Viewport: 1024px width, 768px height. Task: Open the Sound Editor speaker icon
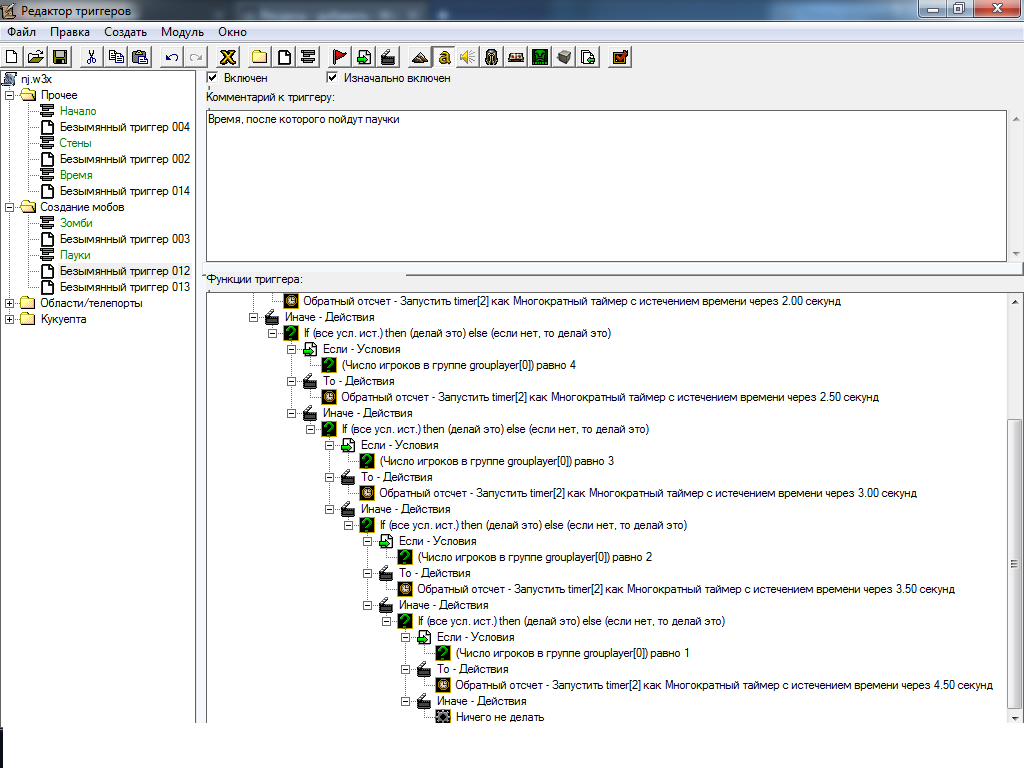(468, 57)
